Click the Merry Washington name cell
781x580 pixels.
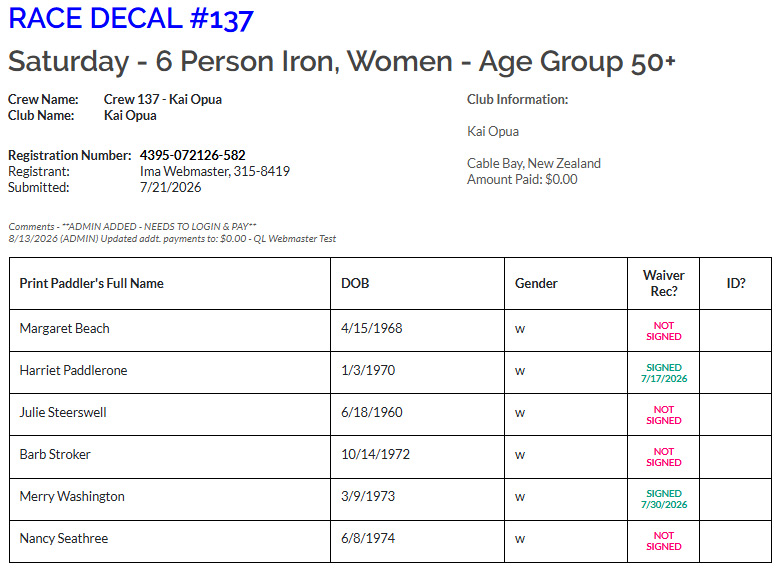pos(170,499)
